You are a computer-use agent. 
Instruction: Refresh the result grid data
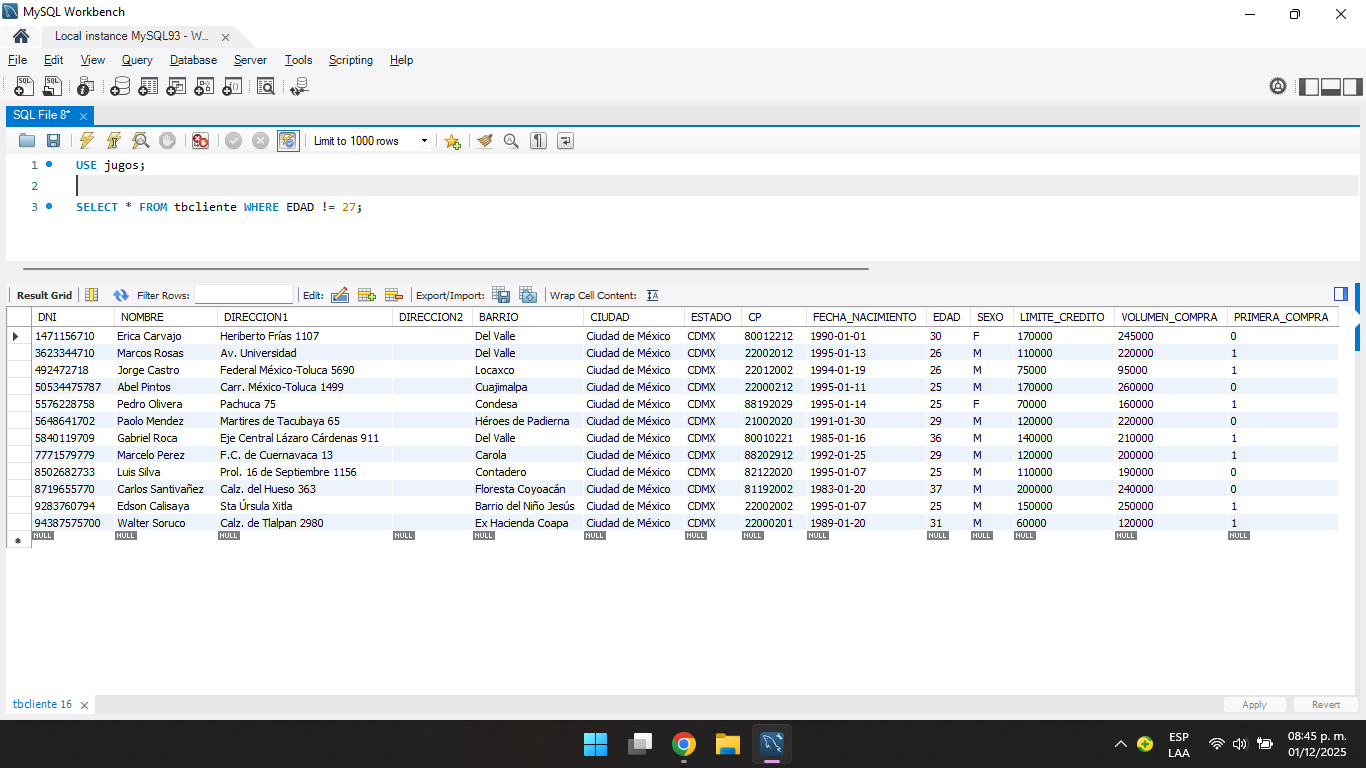(121, 295)
